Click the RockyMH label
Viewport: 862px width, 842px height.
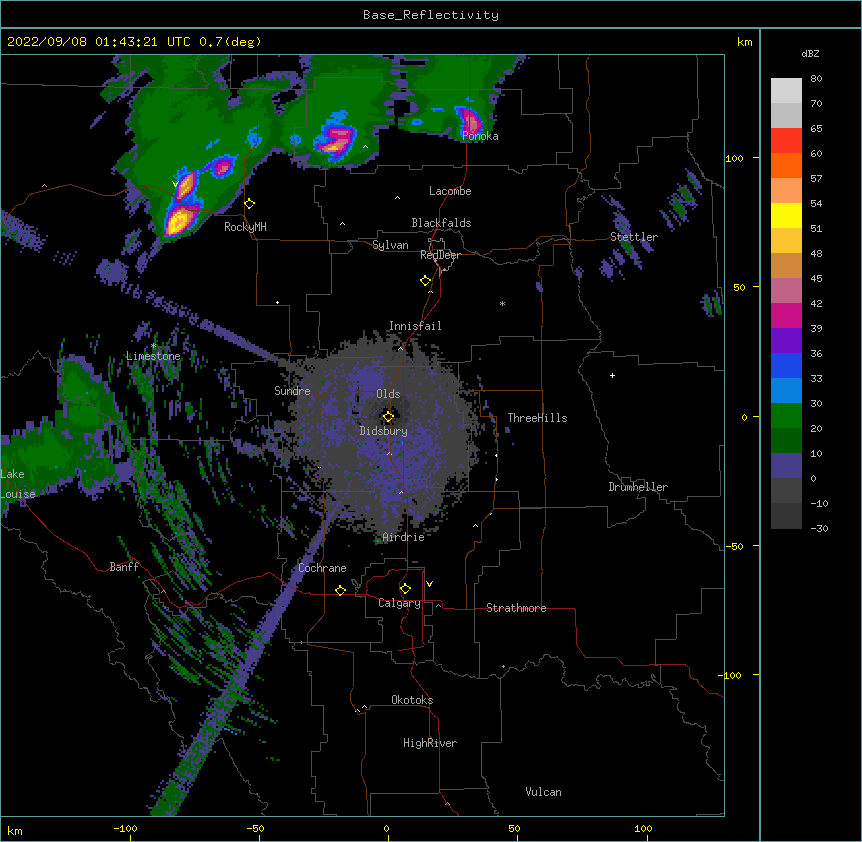pyautogui.click(x=245, y=227)
